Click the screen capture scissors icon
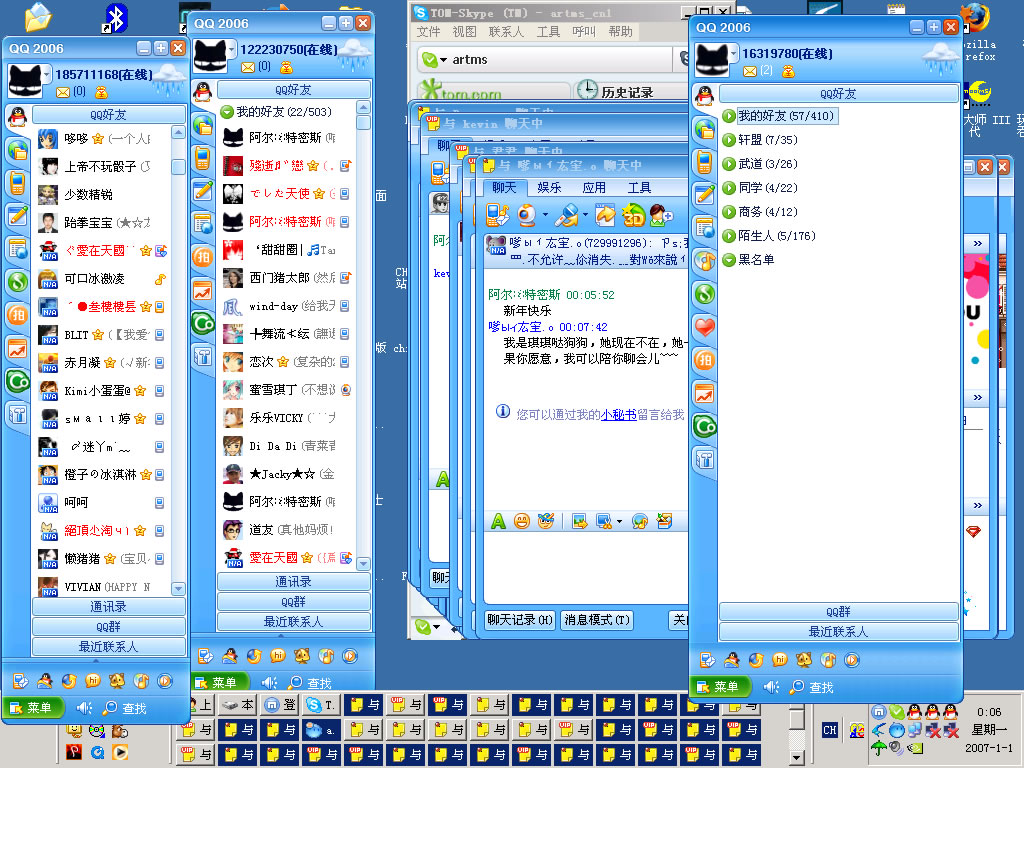Image resolution: width=1024 pixels, height=857 pixels. click(604, 521)
